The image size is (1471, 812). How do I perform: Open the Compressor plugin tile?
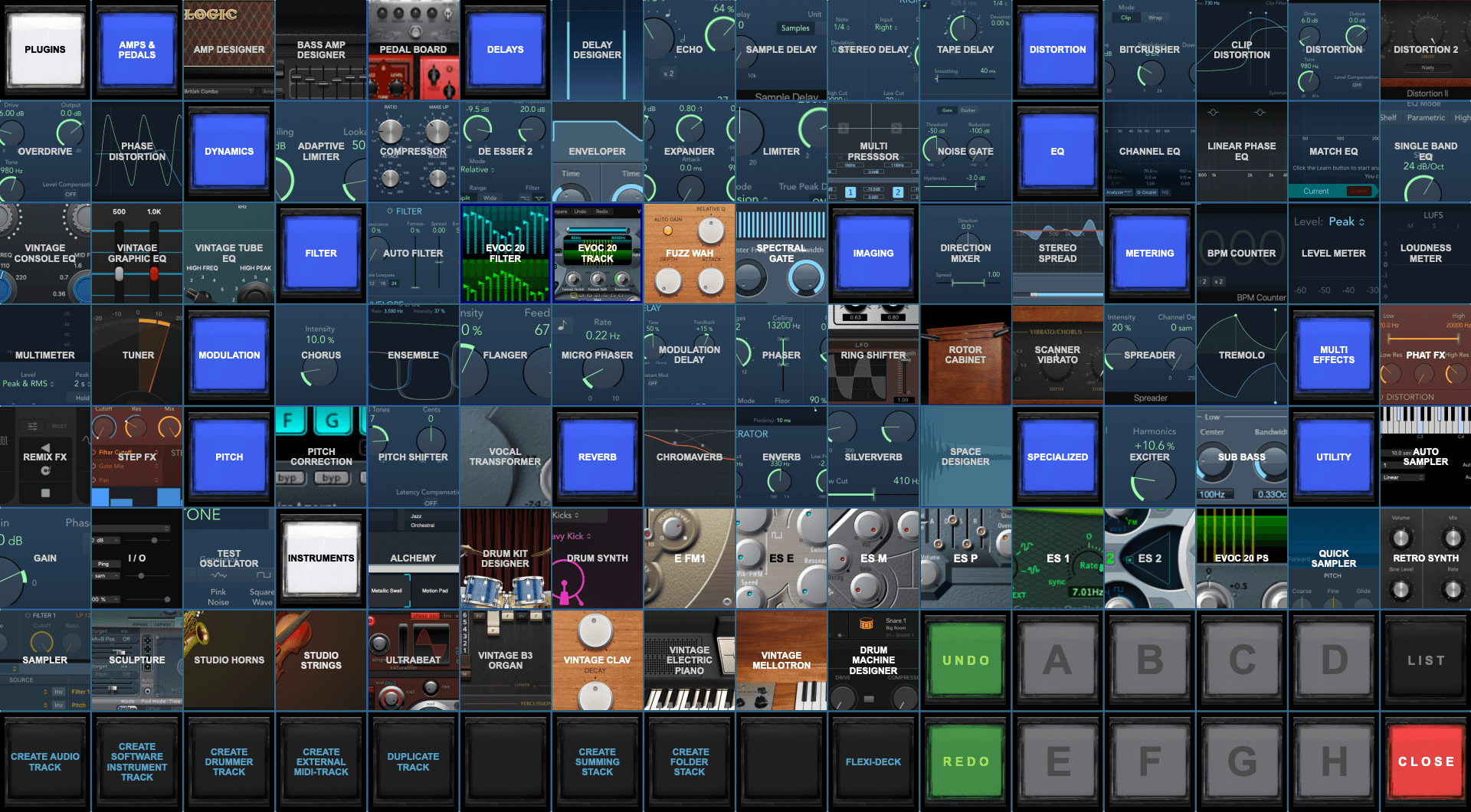413,152
